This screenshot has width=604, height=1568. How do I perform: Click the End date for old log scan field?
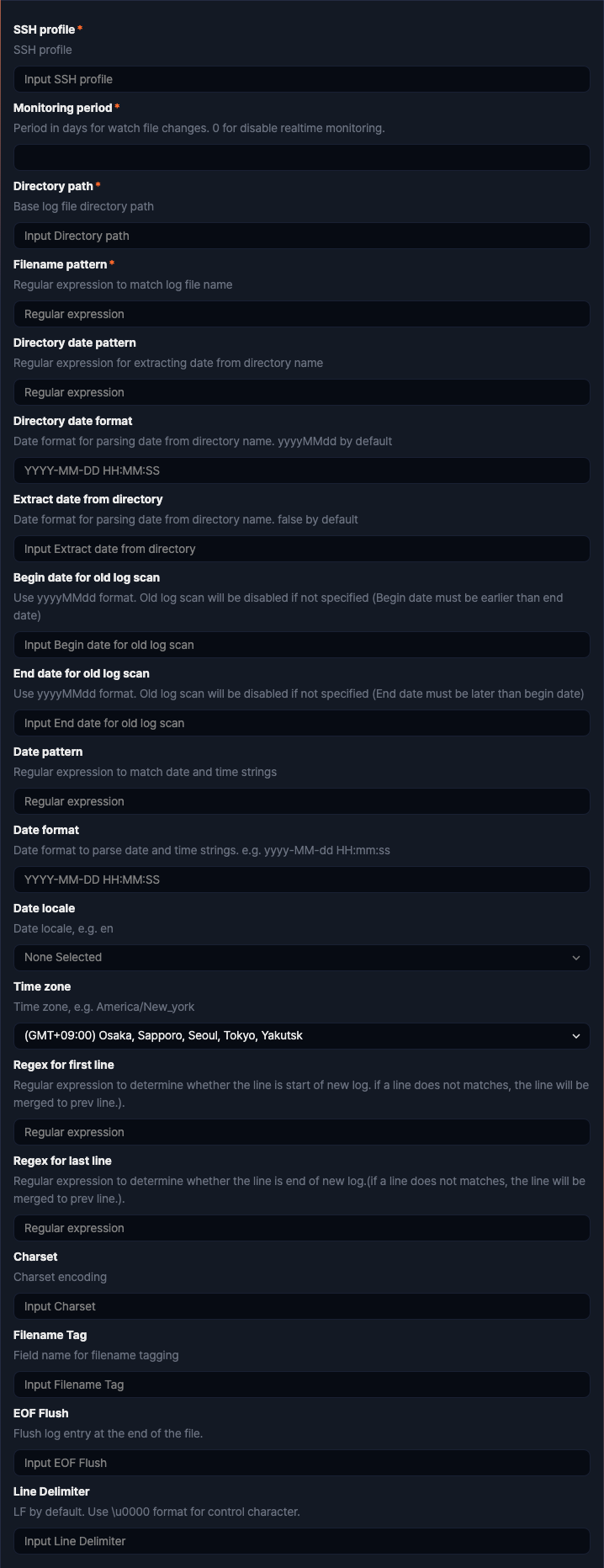(x=302, y=723)
